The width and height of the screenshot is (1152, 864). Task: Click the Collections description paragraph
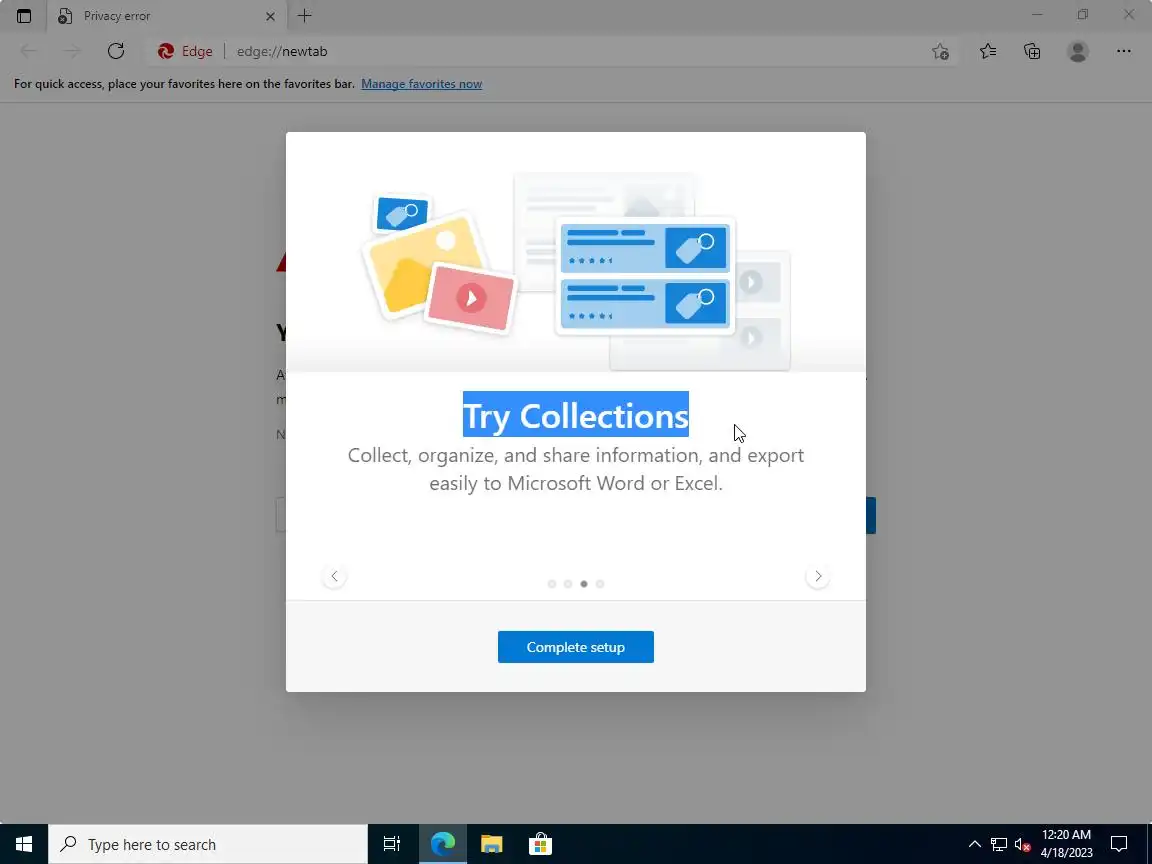[x=576, y=469]
